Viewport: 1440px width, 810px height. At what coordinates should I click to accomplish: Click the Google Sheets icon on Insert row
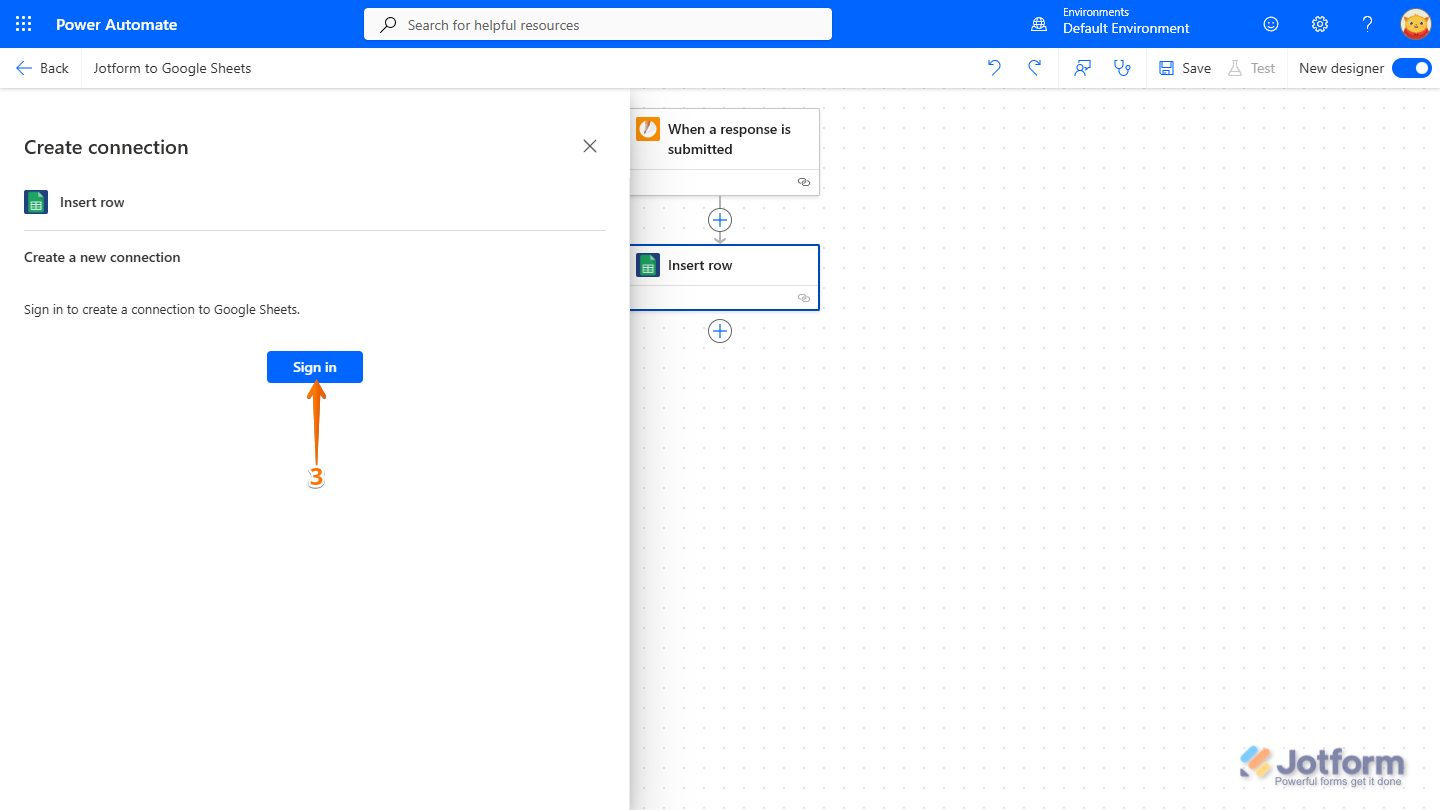click(647, 265)
